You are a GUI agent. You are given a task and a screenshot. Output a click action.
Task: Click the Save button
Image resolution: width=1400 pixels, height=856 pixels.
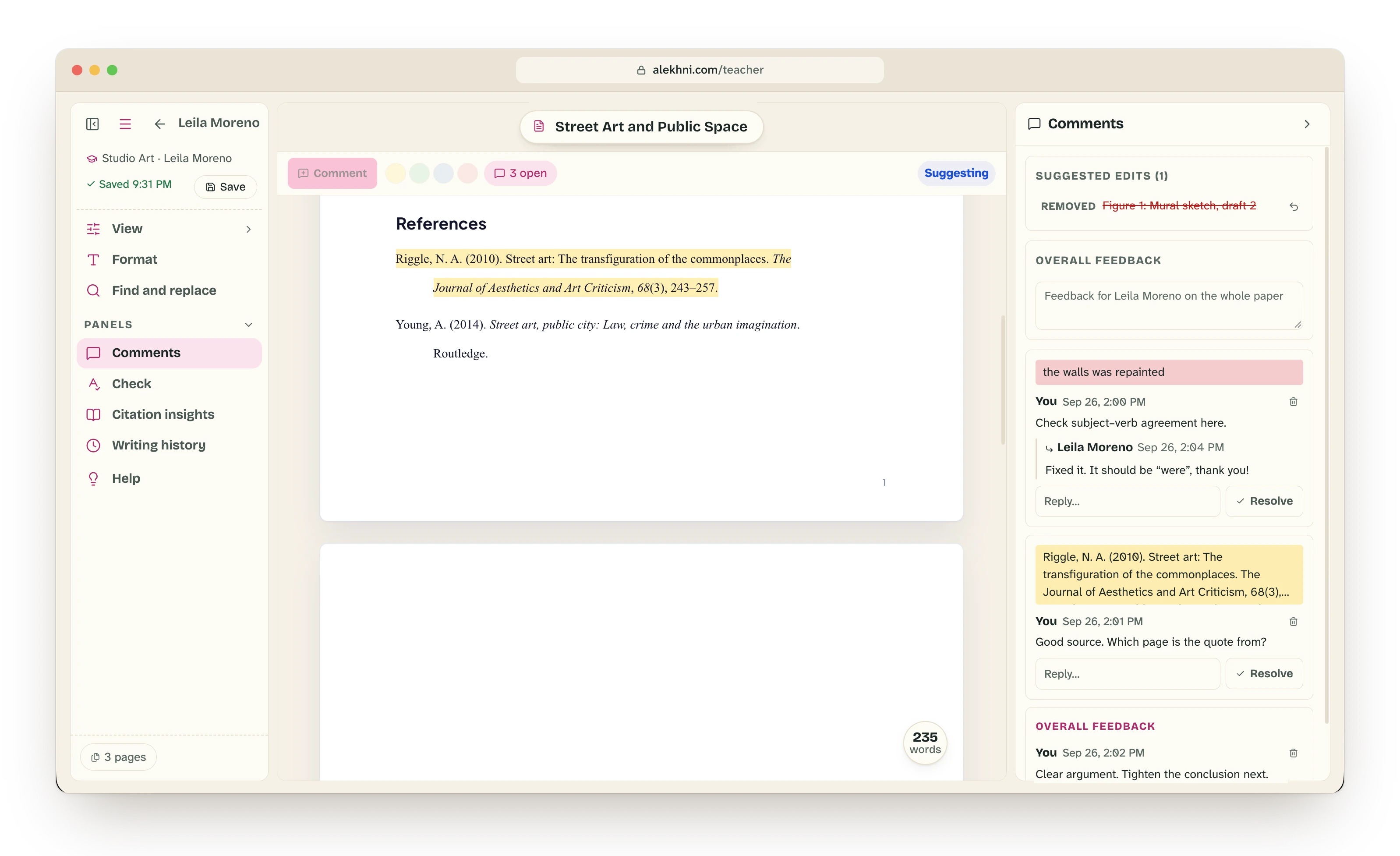226,187
